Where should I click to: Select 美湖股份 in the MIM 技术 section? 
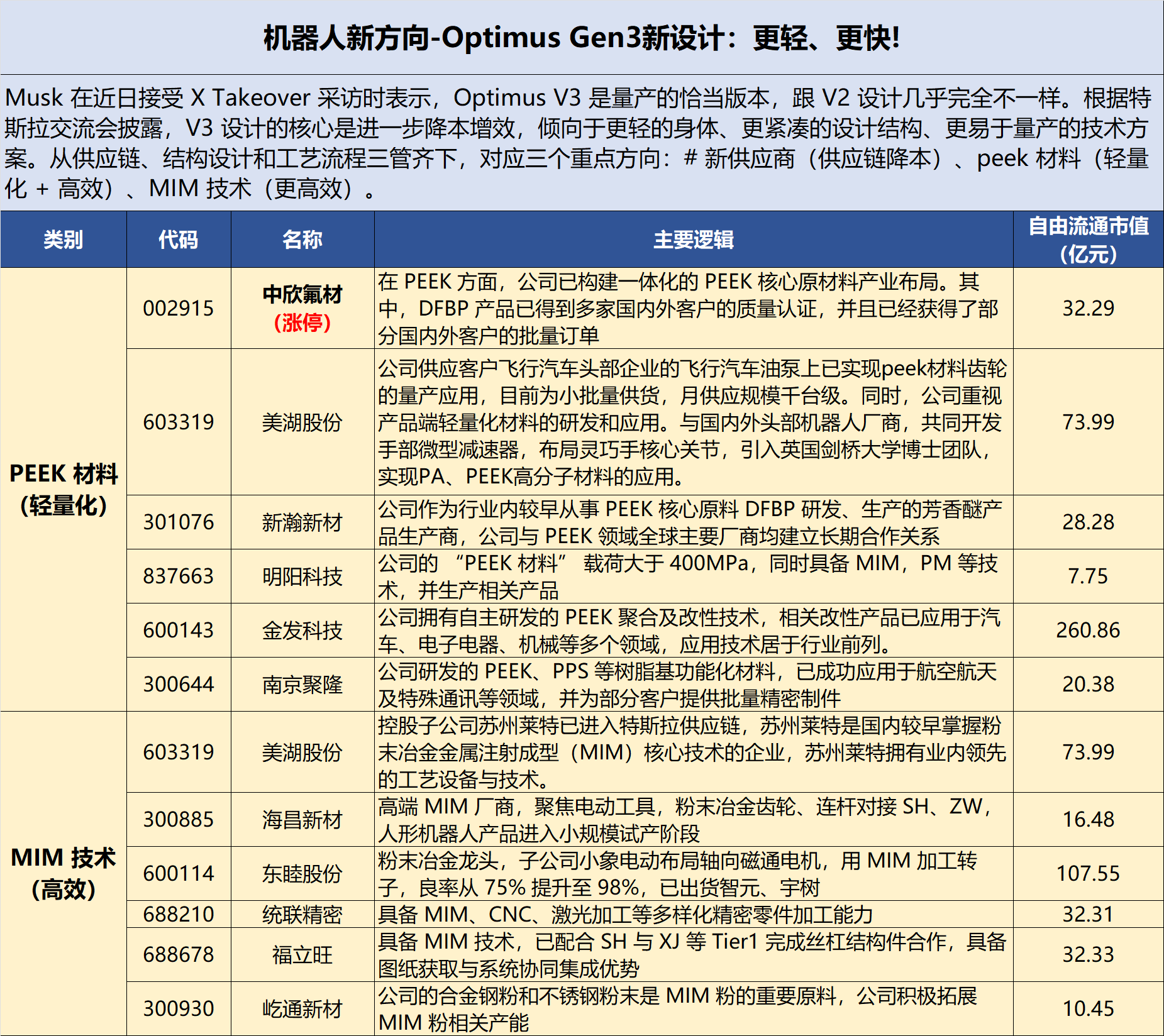pyautogui.click(x=302, y=752)
